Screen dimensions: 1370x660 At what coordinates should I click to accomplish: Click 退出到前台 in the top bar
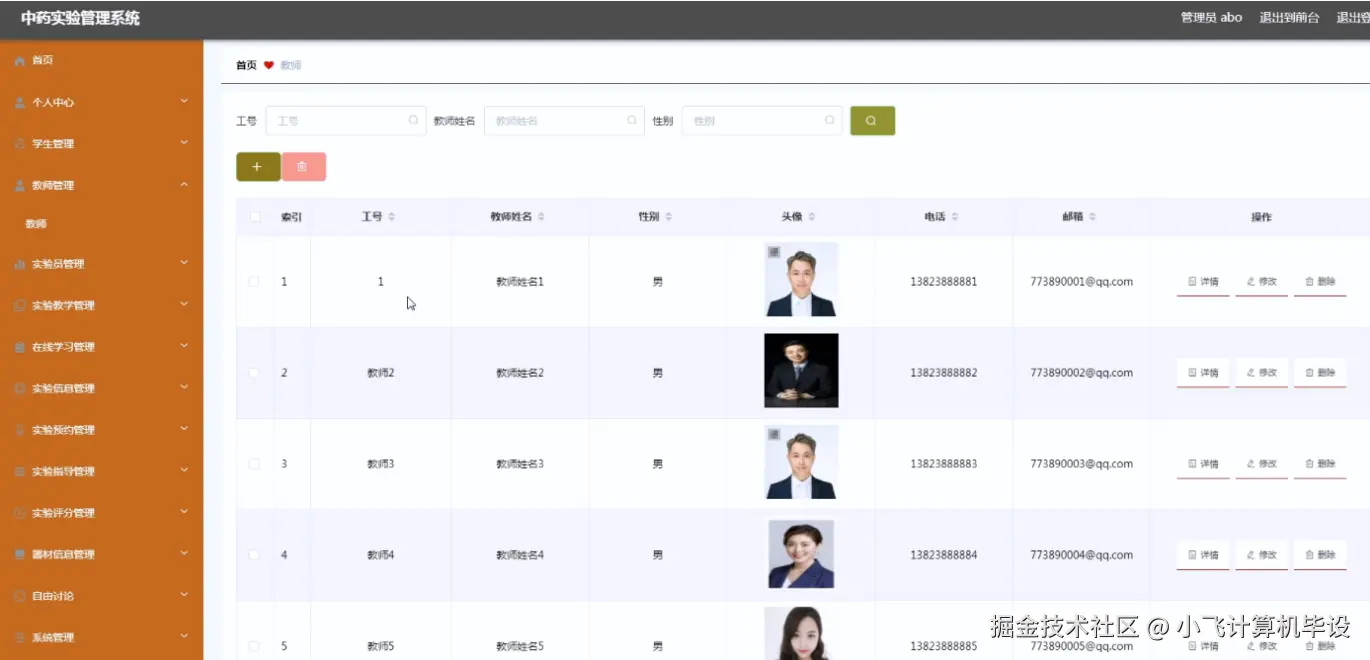(1289, 18)
